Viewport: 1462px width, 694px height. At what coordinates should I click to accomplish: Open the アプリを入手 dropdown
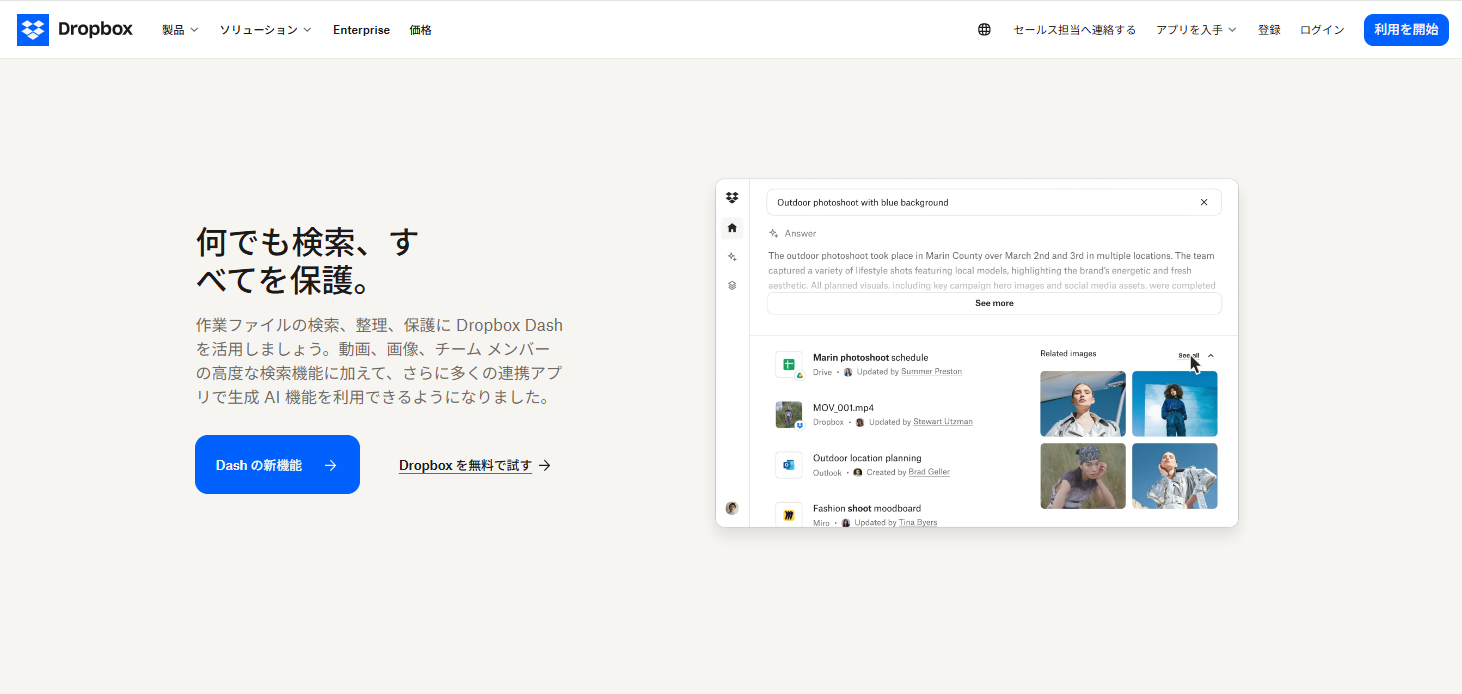click(1196, 30)
